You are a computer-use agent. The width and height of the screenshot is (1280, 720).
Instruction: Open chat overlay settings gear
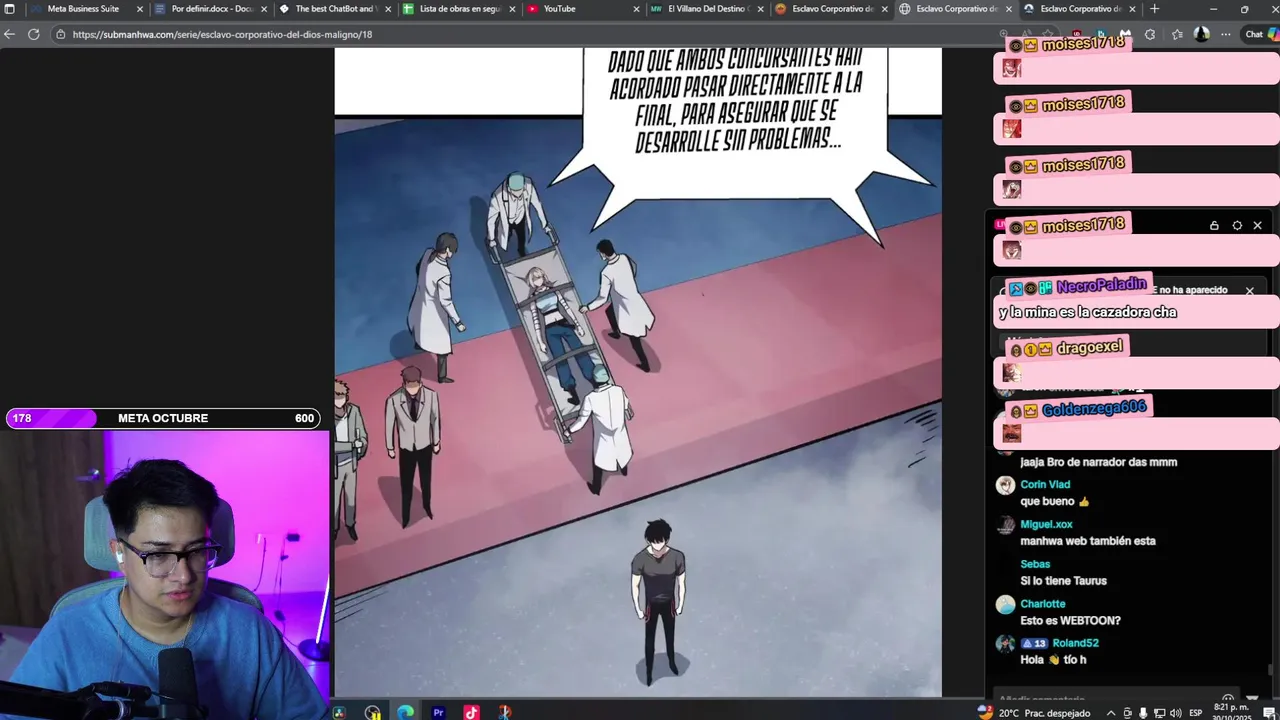(1237, 226)
